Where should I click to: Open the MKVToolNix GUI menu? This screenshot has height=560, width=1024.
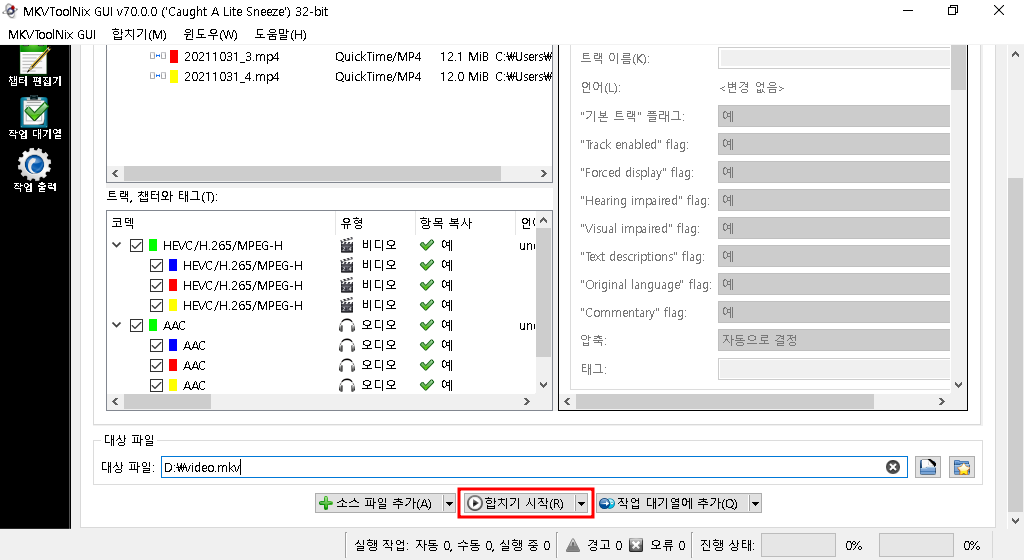(x=52, y=35)
